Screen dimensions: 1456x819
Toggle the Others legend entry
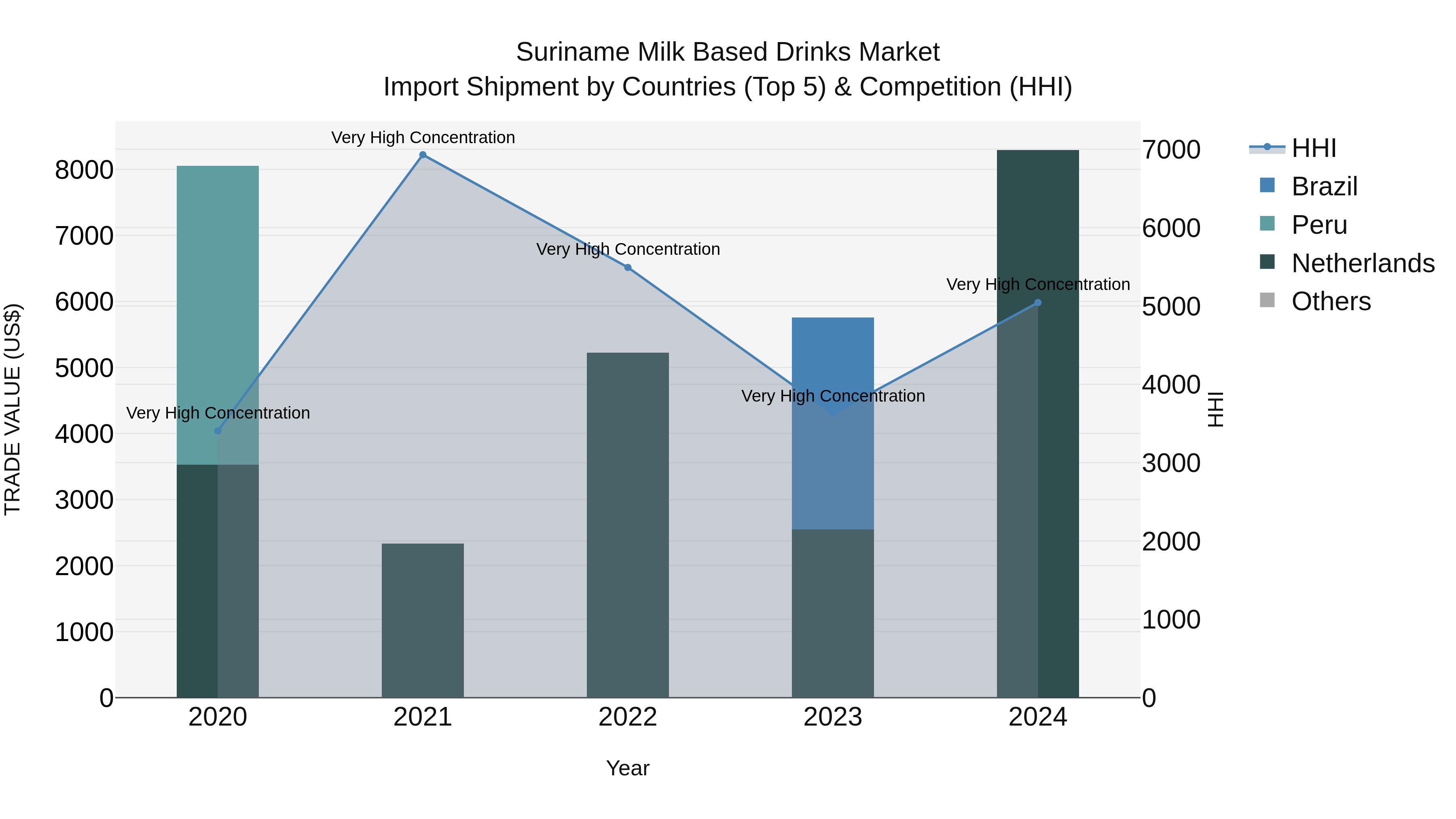(x=1315, y=301)
